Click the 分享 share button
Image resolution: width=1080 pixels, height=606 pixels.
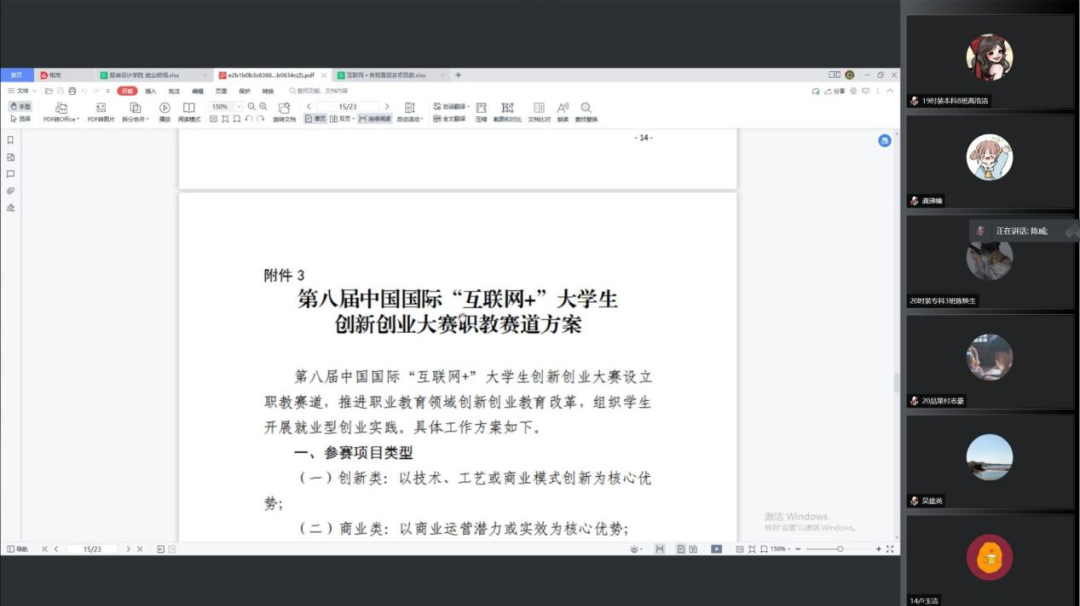click(836, 91)
